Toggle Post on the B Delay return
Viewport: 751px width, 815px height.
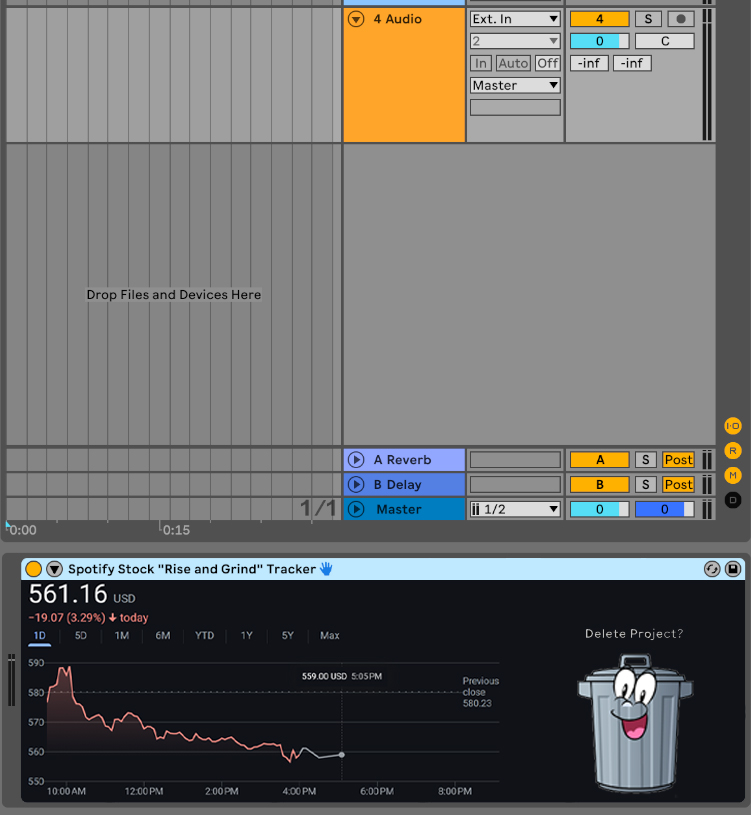(x=678, y=484)
